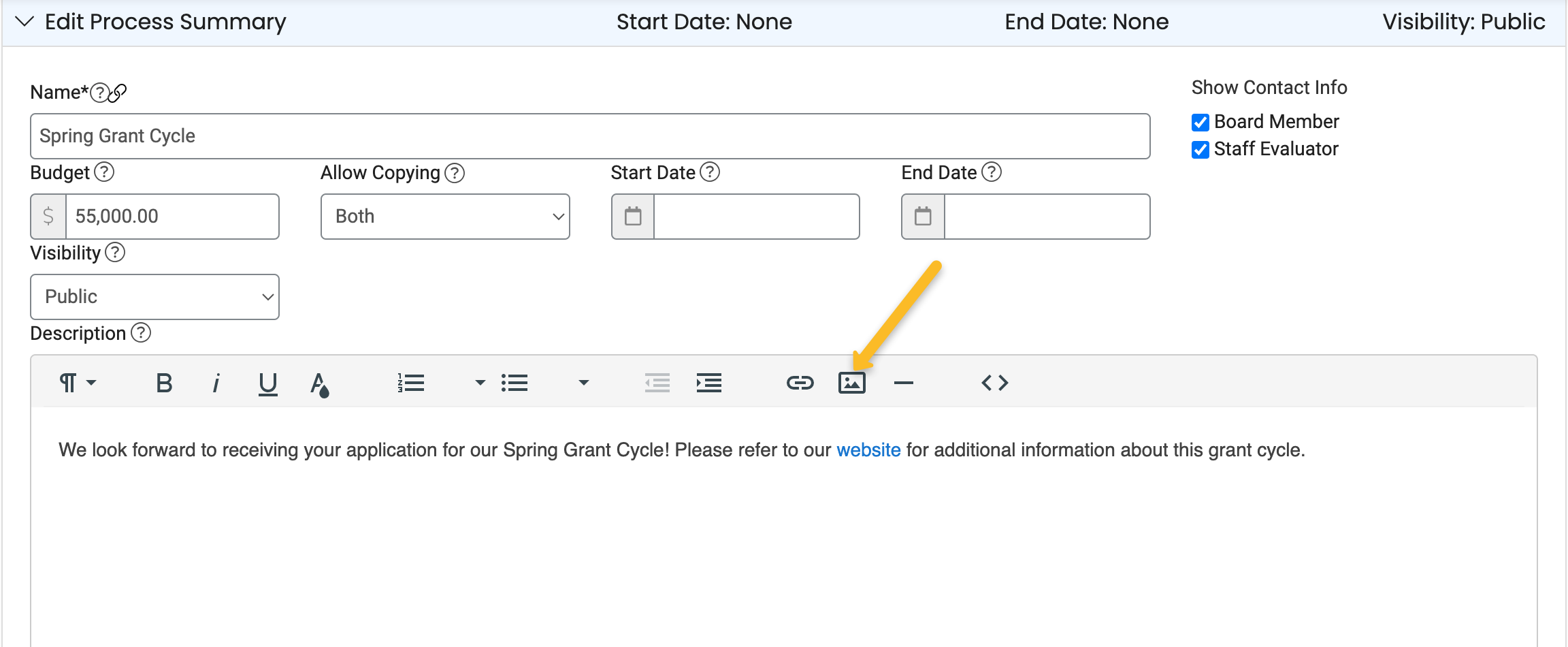Toggle italic formatting
1568x647 pixels.
coord(216,383)
